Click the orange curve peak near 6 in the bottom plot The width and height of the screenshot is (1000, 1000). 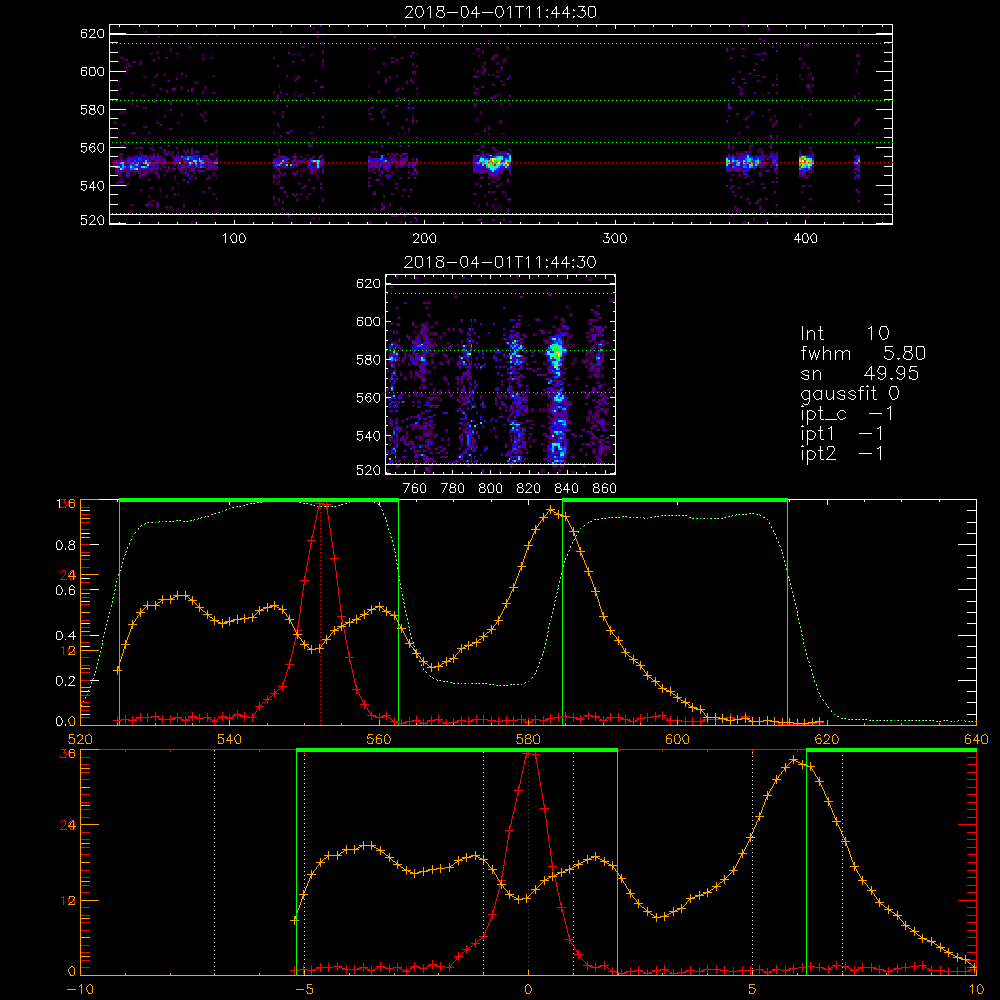(x=793, y=760)
